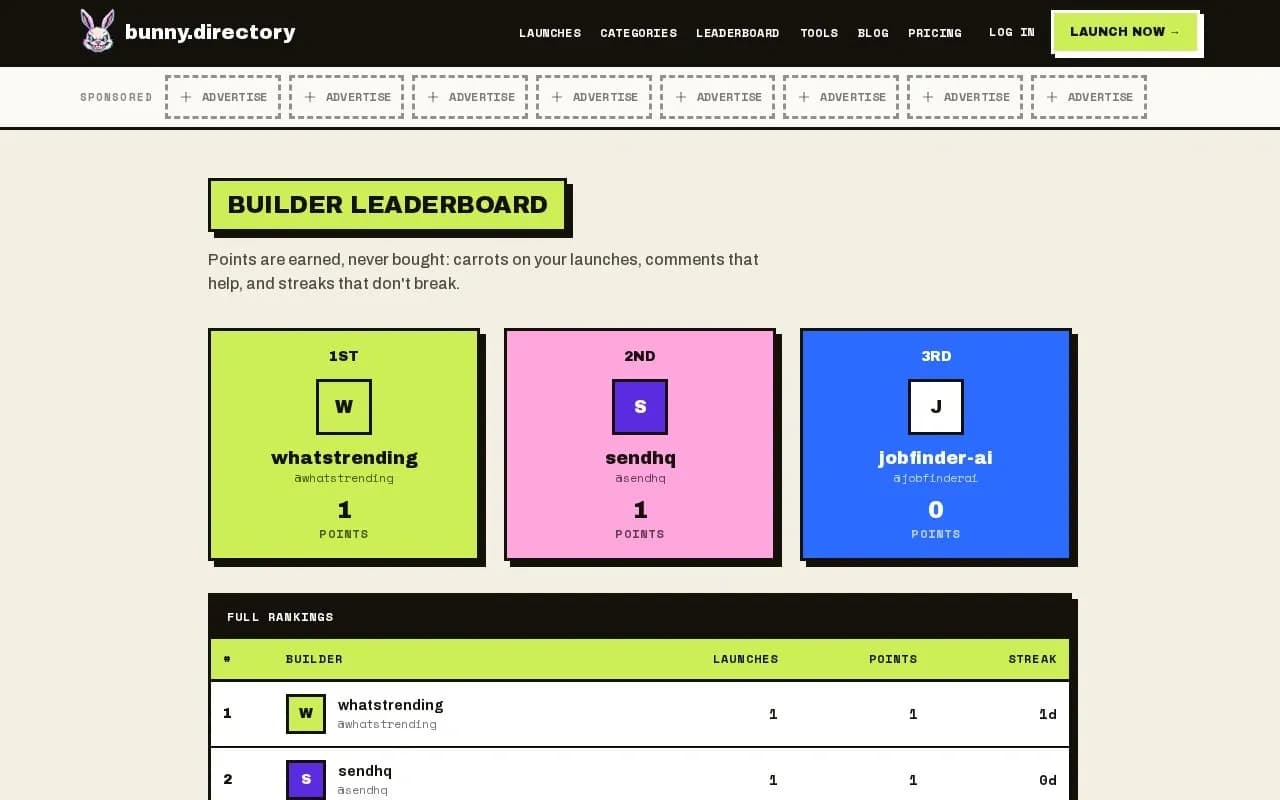Click the Launches column header in the table
1280x800 pixels.
coord(745,659)
